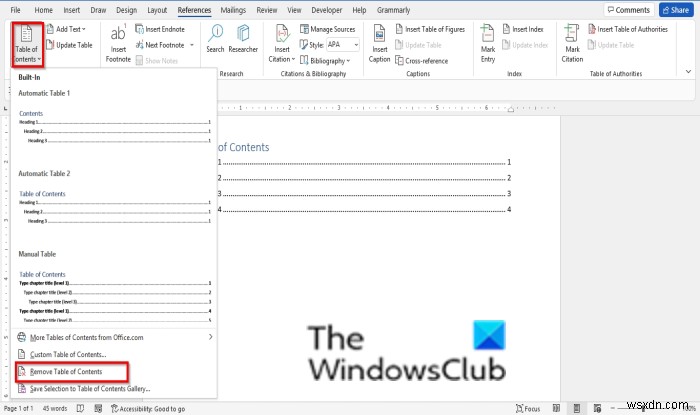Click the macro recording icon in status bar
This screenshot has height=415, width=700.
coord(99,408)
